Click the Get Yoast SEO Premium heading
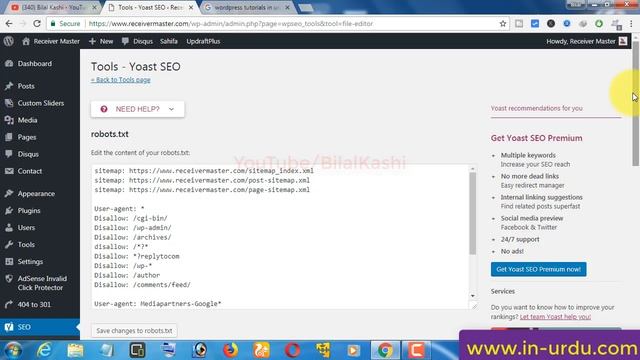Viewport: 640px width, 360px height. pos(536,138)
